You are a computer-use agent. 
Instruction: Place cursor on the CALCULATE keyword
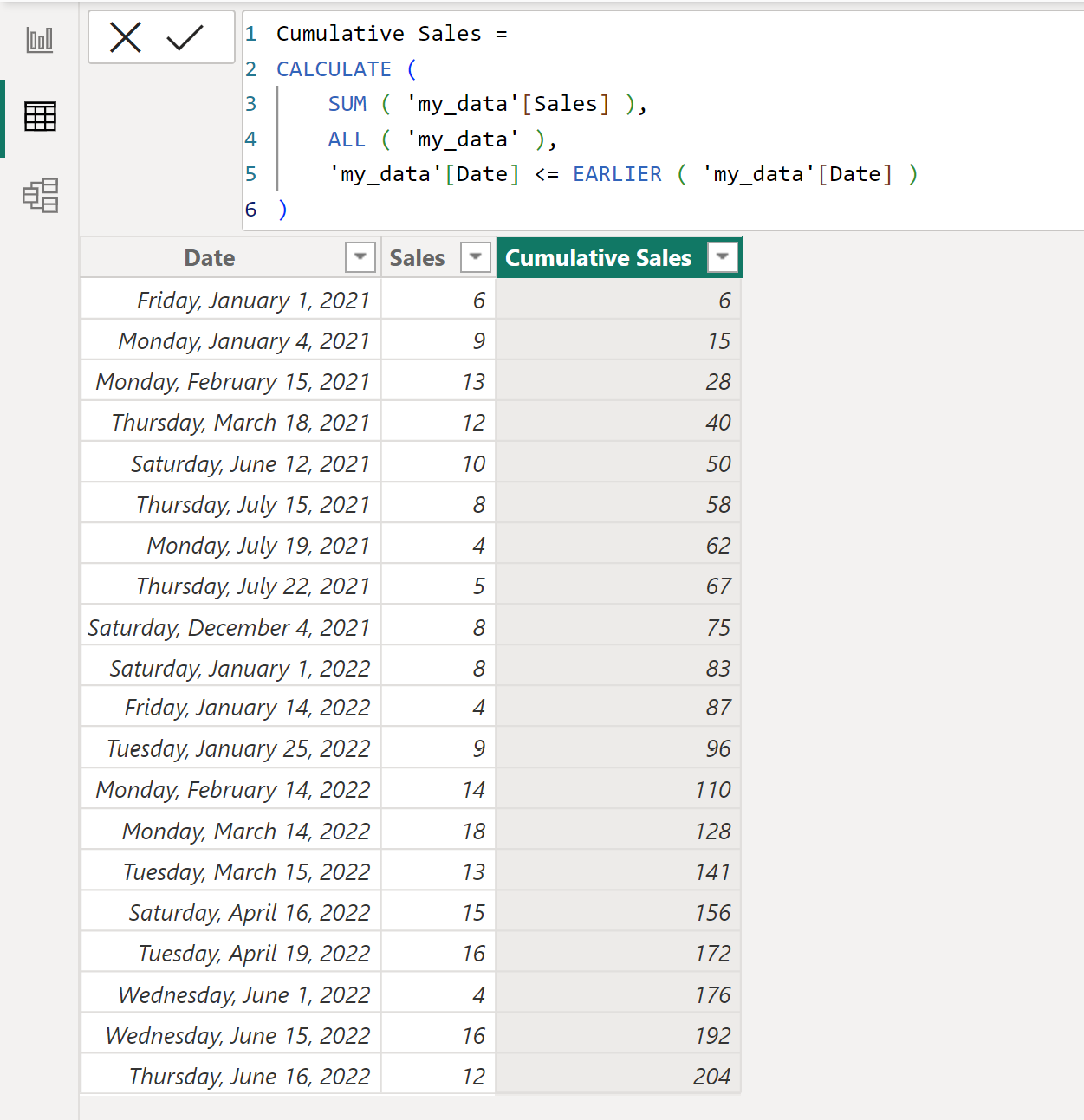tap(334, 68)
